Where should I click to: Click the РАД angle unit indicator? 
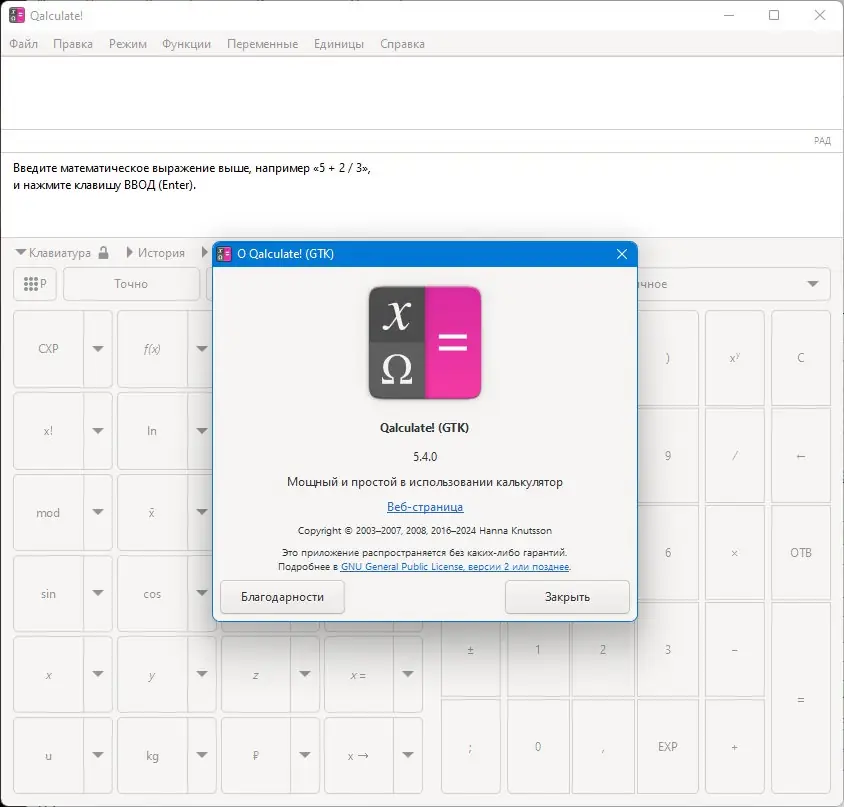click(822, 141)
